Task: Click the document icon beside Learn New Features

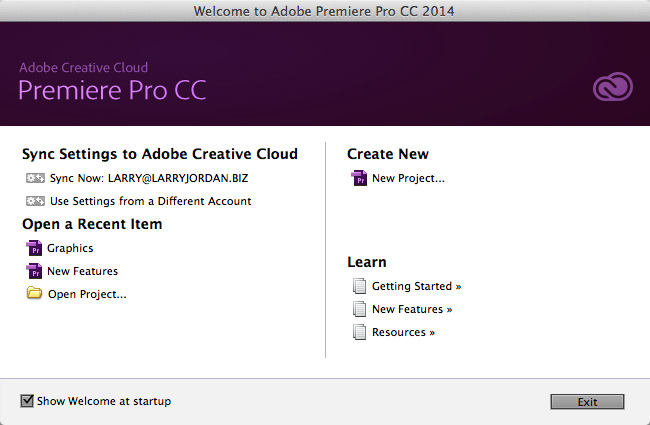Action: coord(359,309)
